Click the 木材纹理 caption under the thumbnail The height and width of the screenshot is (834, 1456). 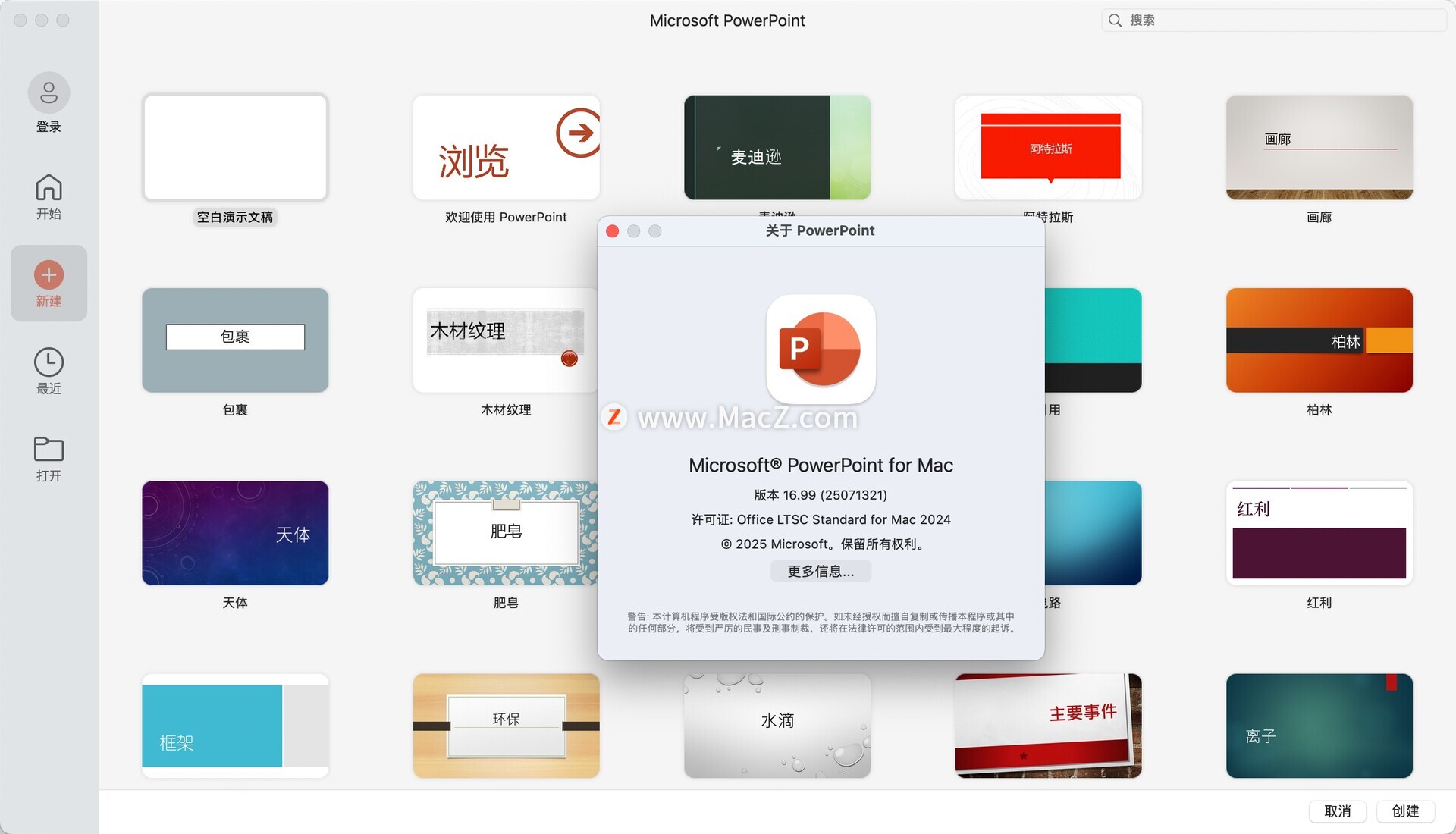click(506, 410)
